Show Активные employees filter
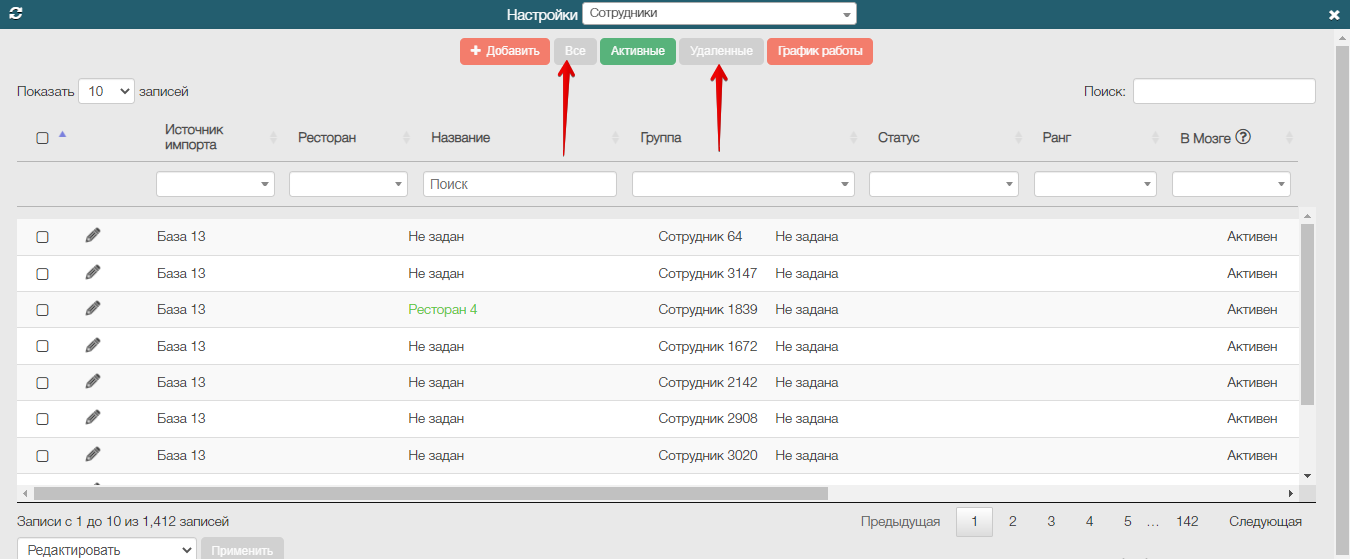 tap(637, 51)
